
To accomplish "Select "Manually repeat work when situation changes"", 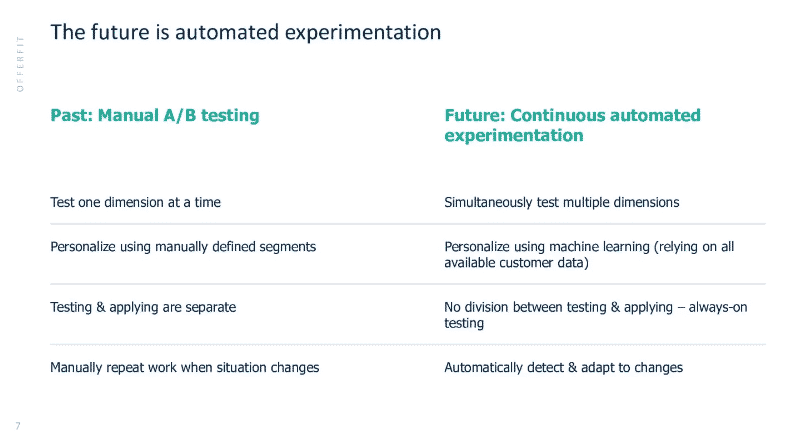I will (184, 367).
